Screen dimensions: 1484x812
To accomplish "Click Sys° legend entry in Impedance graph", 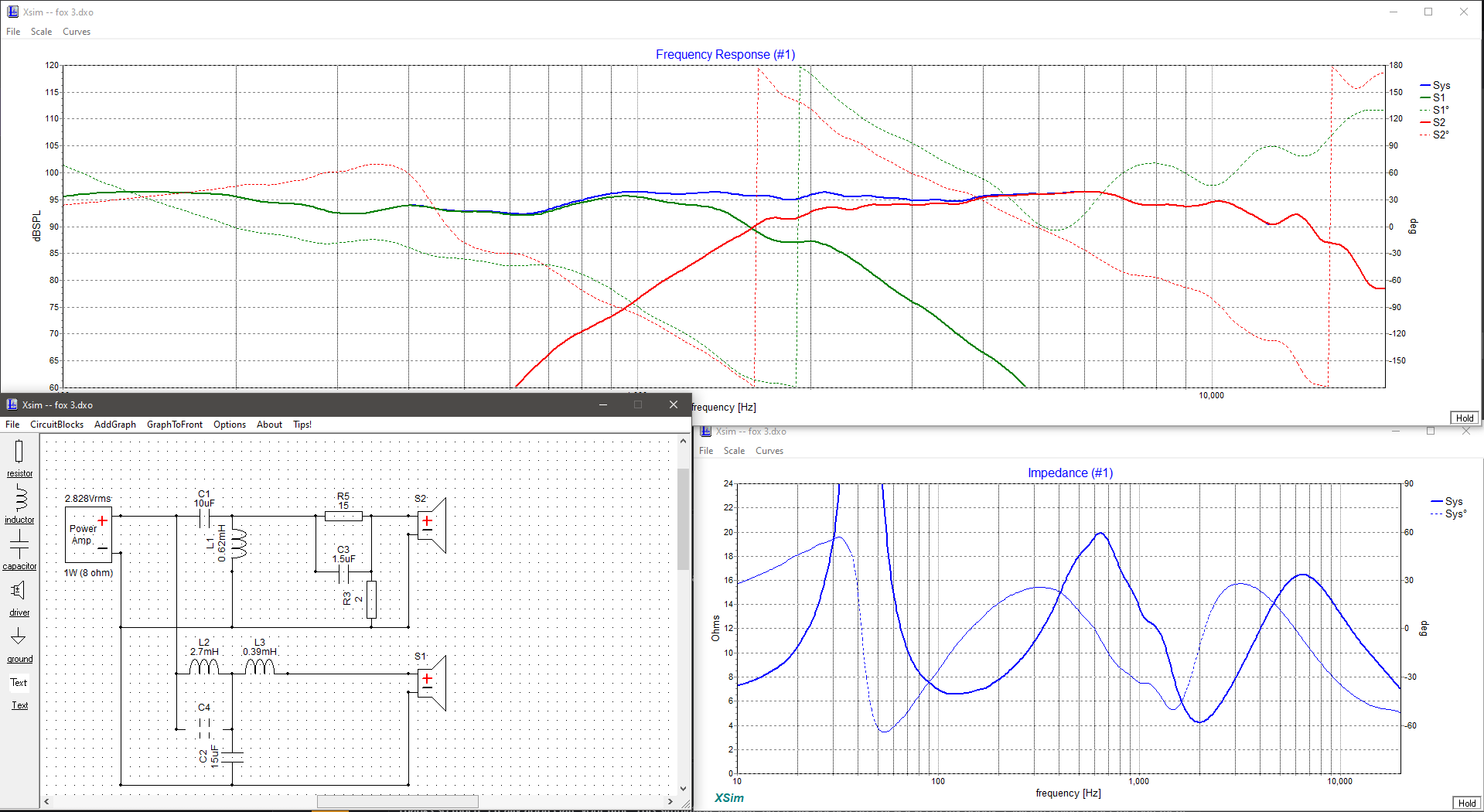I will [x=1448, y=513].
